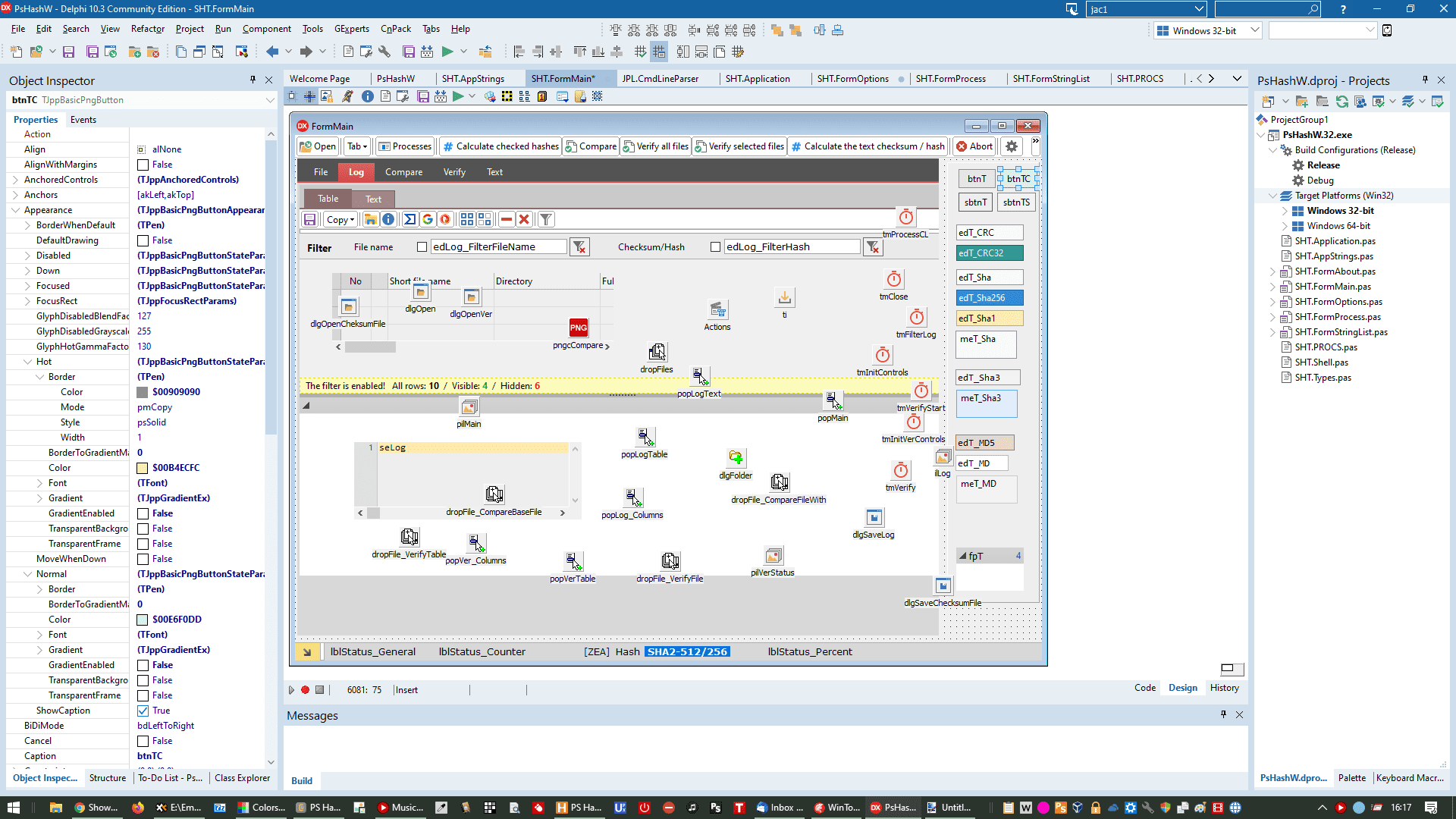This screenshot has width=1456, height=819.
Task: Open the Component menu
Action: pyautogui.click(x=266, y=29)
